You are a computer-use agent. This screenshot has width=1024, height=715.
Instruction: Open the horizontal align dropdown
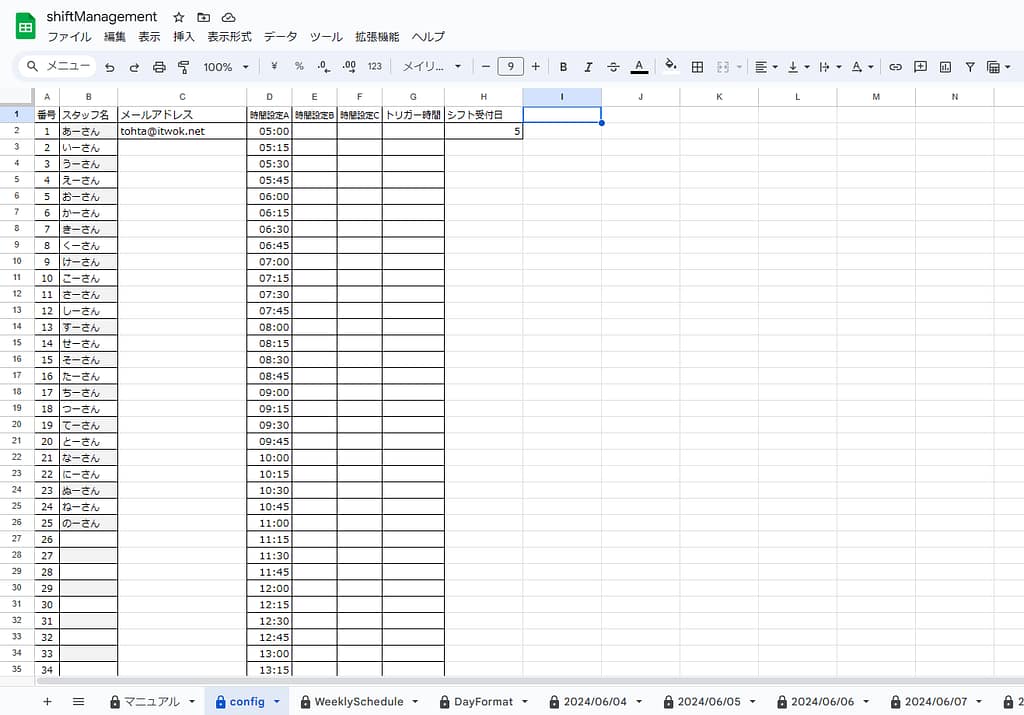[766, 67]
